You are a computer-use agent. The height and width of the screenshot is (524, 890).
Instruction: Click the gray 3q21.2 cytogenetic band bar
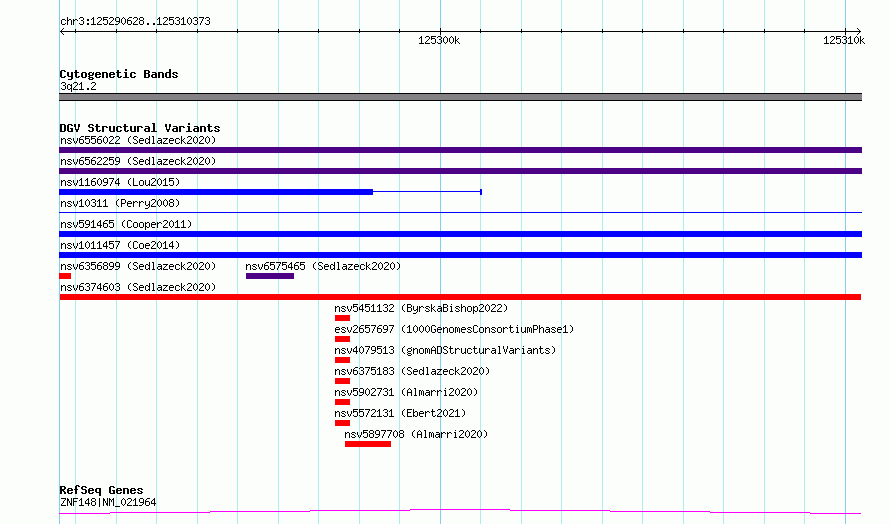click(460, 97)
